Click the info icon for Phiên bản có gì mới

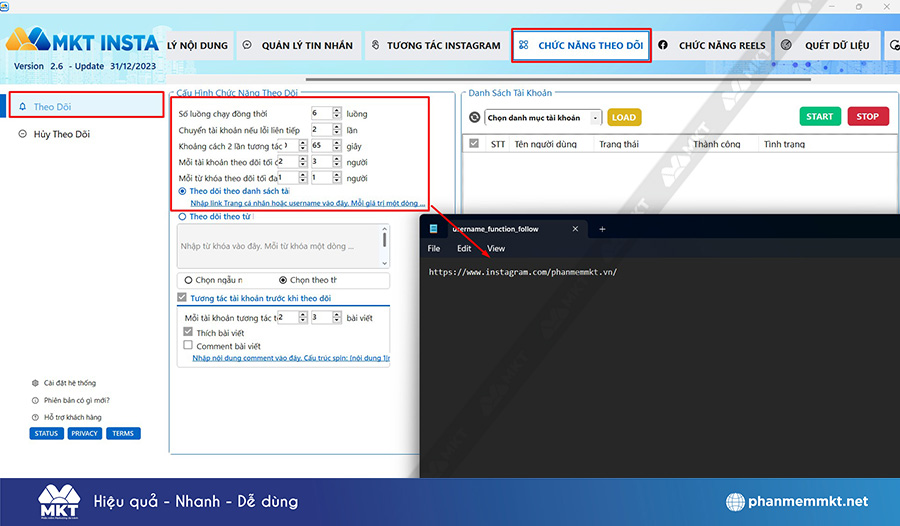35,400
